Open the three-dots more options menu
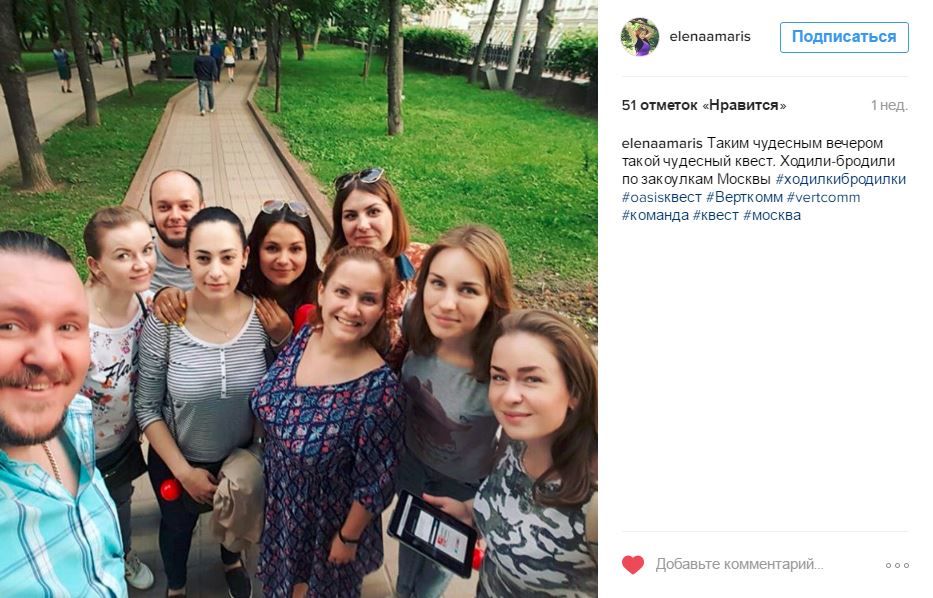Image resolution: width=933 pixels, height=598 pixels. click(897, 565)
